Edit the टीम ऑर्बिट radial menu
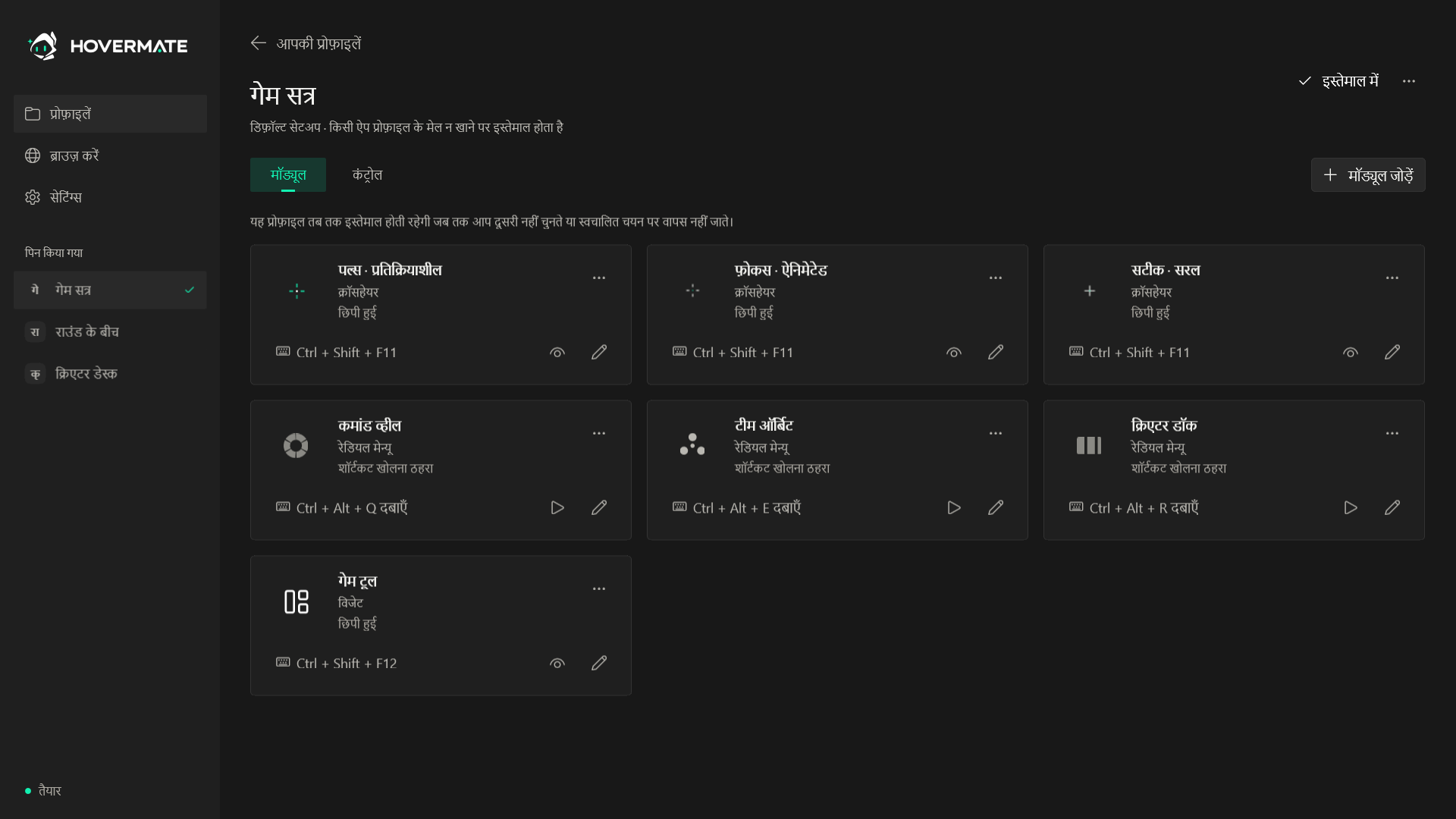The image size is (1456, 819). click(x=996, y=507)
